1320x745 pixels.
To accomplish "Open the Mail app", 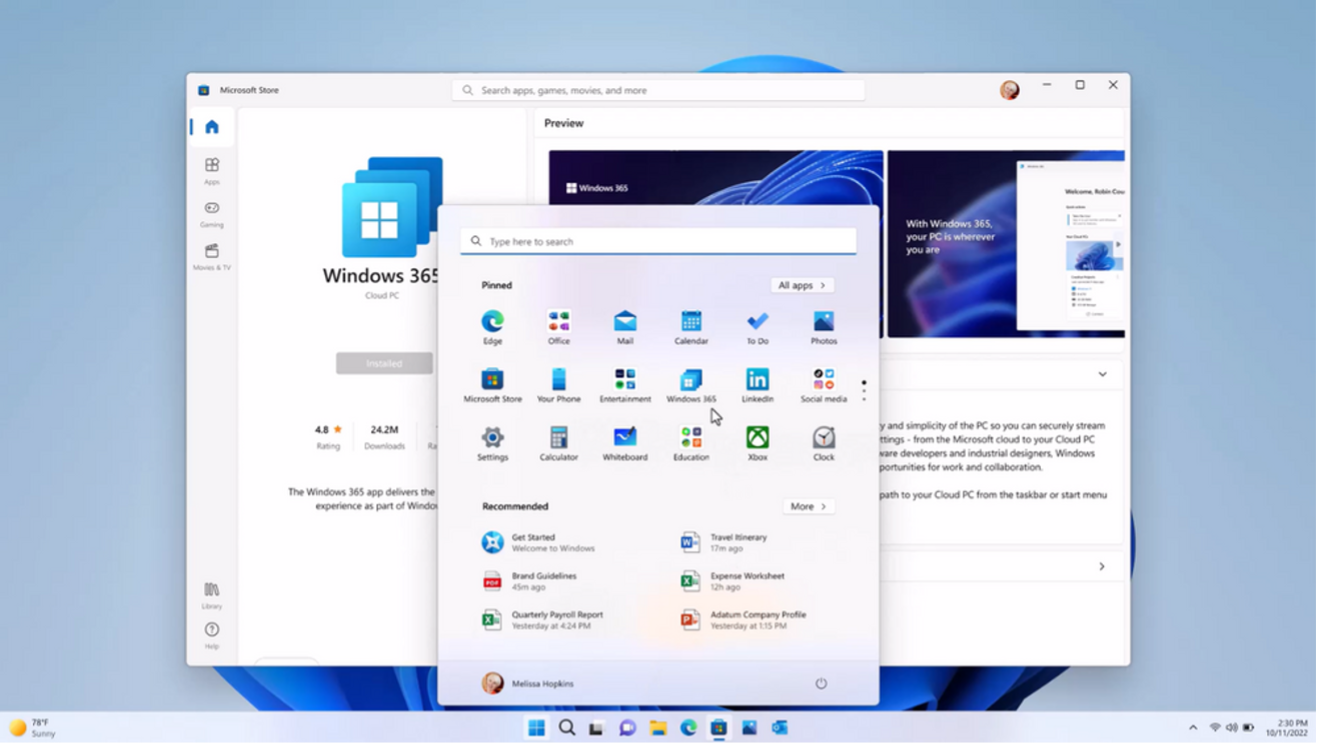I will [624, 324].
